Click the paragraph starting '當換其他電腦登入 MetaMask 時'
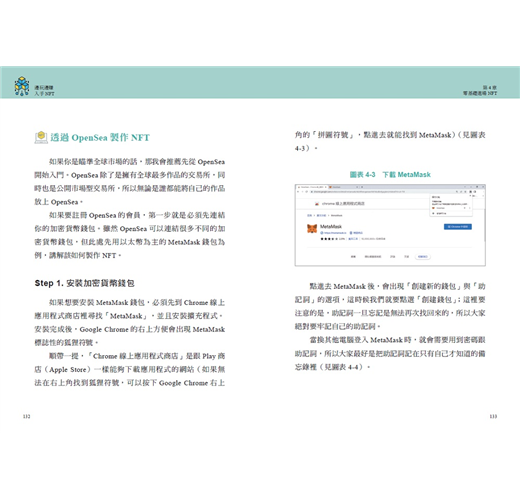Viewport: 520px width, 500px height. click(x=390, y=353)
